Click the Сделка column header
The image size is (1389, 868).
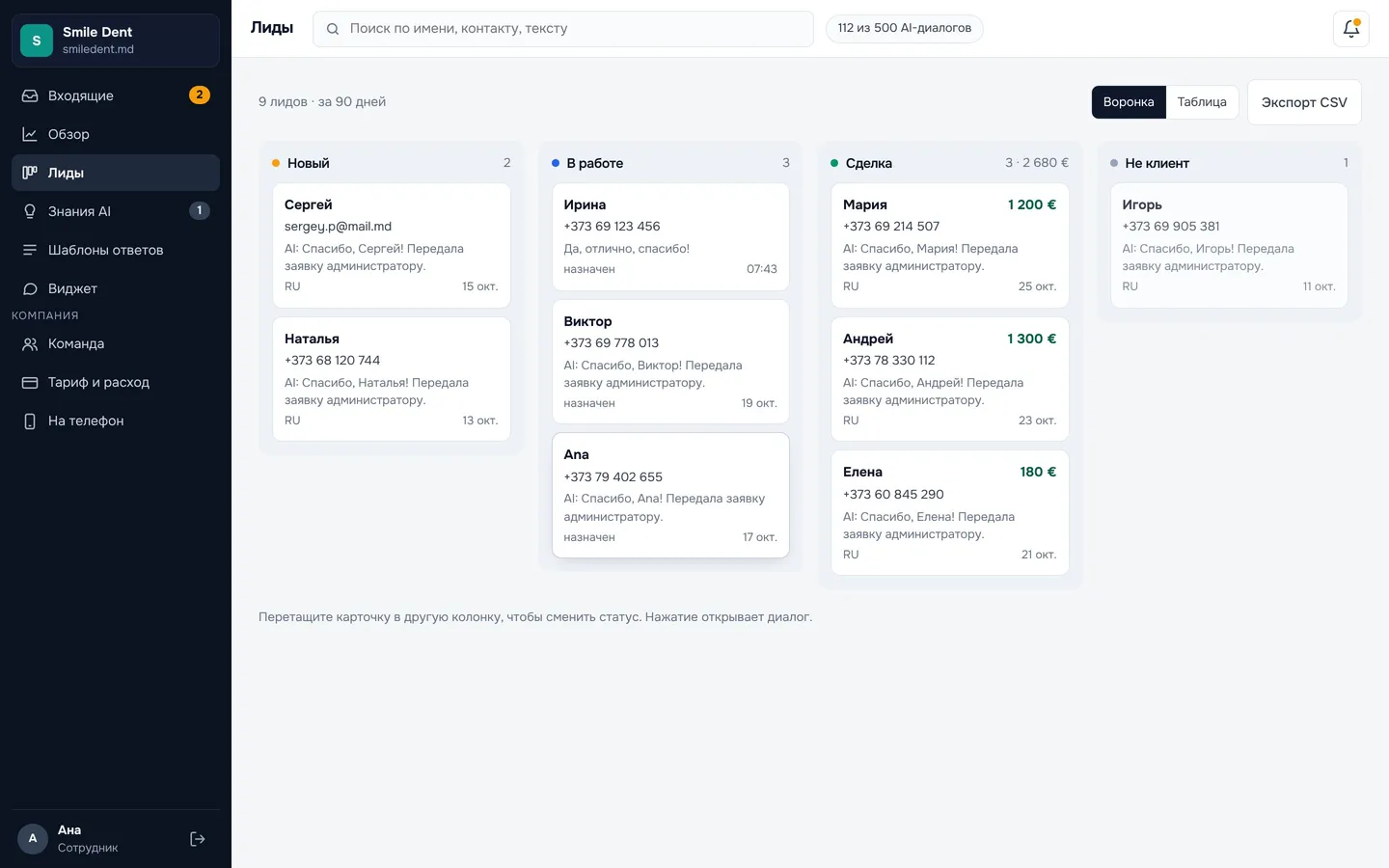pos(950,163)
